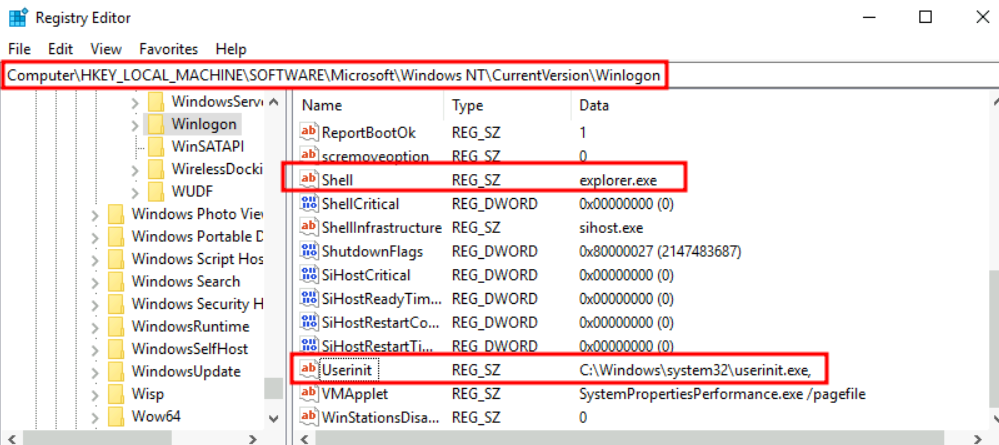The height and width of the screenshot is (445, 999).
Task: Click the registry path address bar
Action: coord(500,76)
